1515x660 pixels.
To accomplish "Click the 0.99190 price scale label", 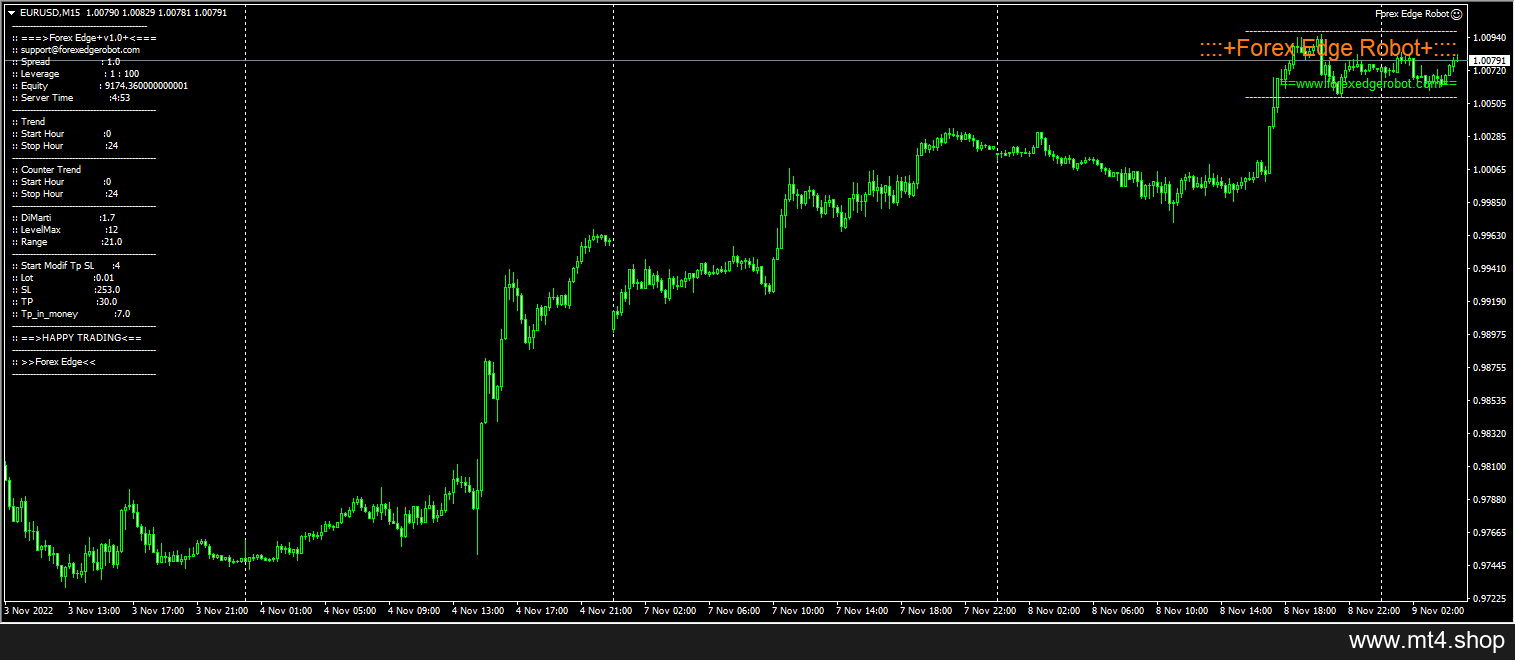I will click(1490, 301).
